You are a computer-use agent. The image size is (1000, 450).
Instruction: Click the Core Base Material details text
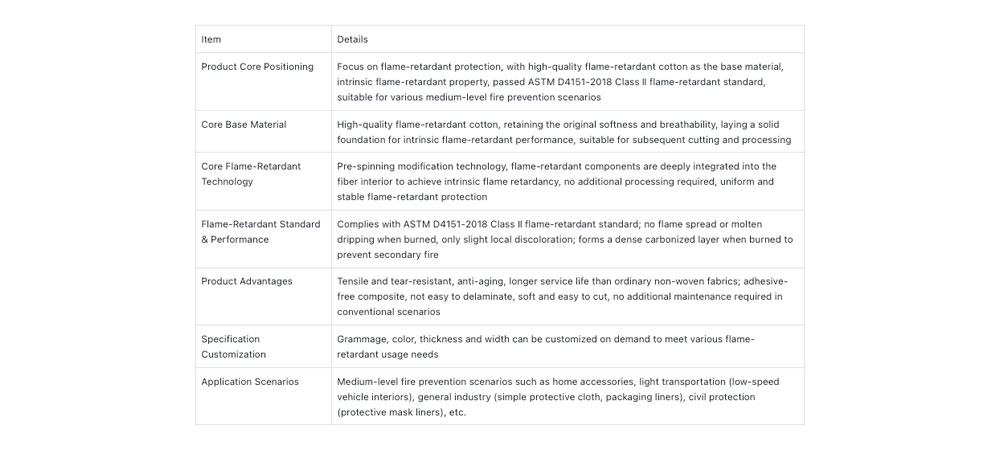[564, 132]
